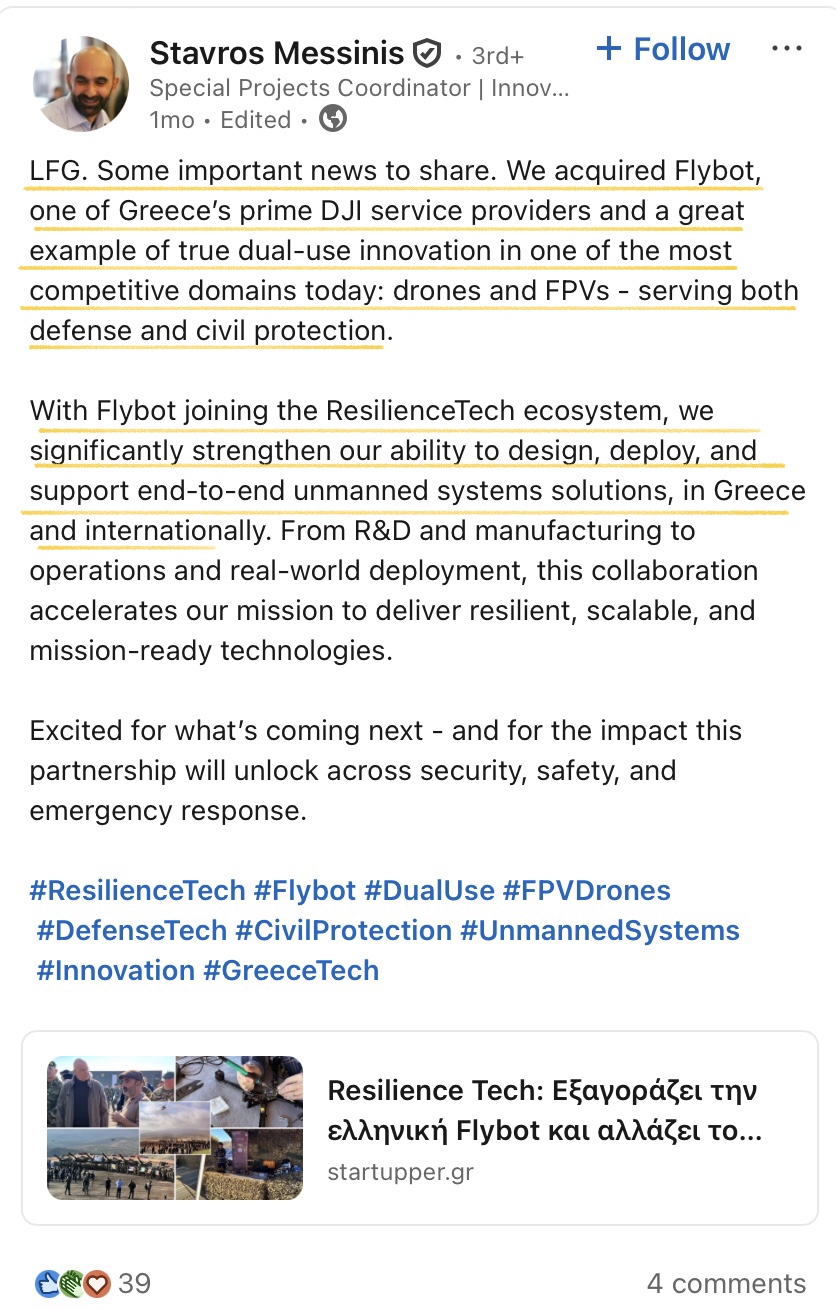Viewport: 836px width, 1310px height.
Task: Open the #ResilienceTech hashtag
Action: pos(137,890)
